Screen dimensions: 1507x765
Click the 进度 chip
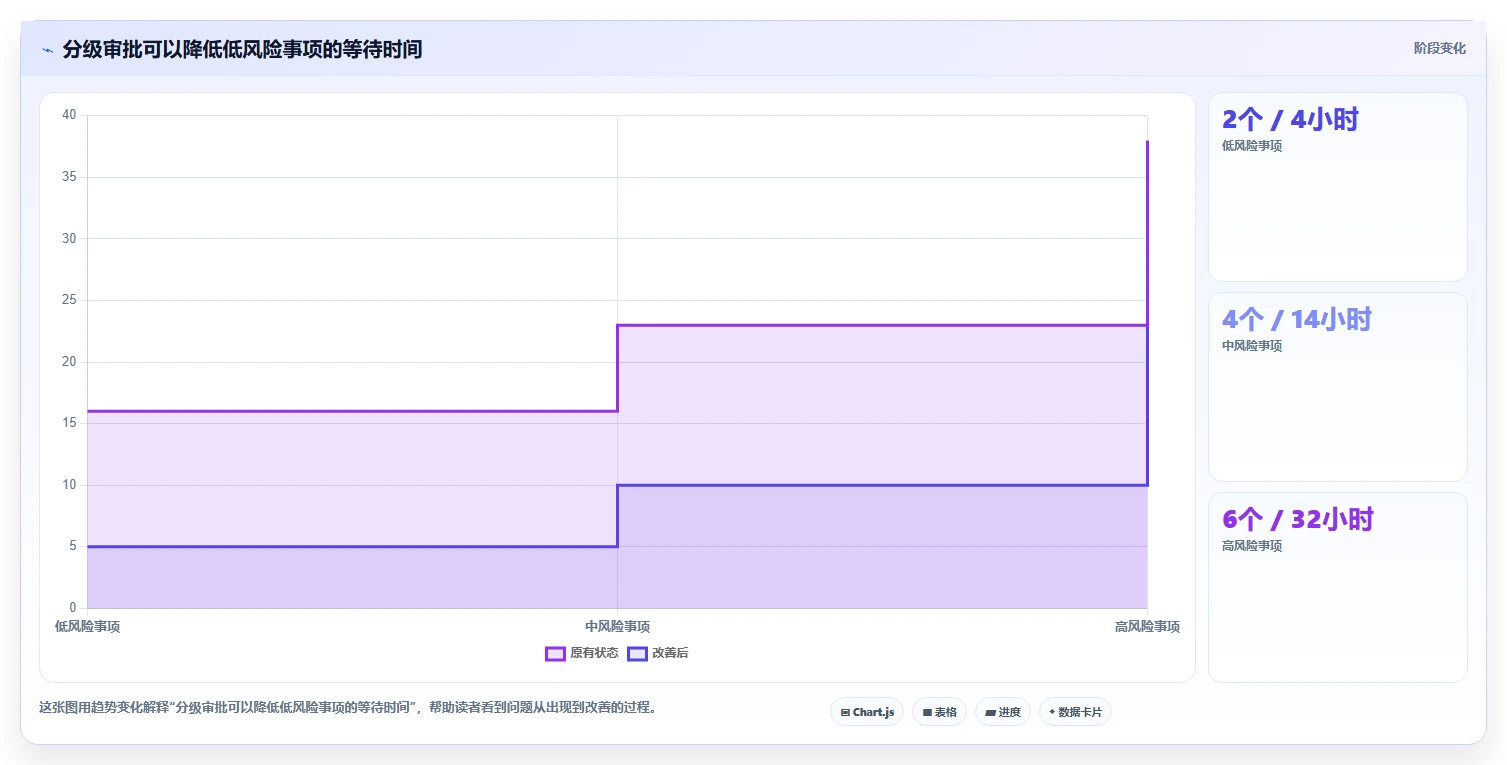click(1003, 712)
